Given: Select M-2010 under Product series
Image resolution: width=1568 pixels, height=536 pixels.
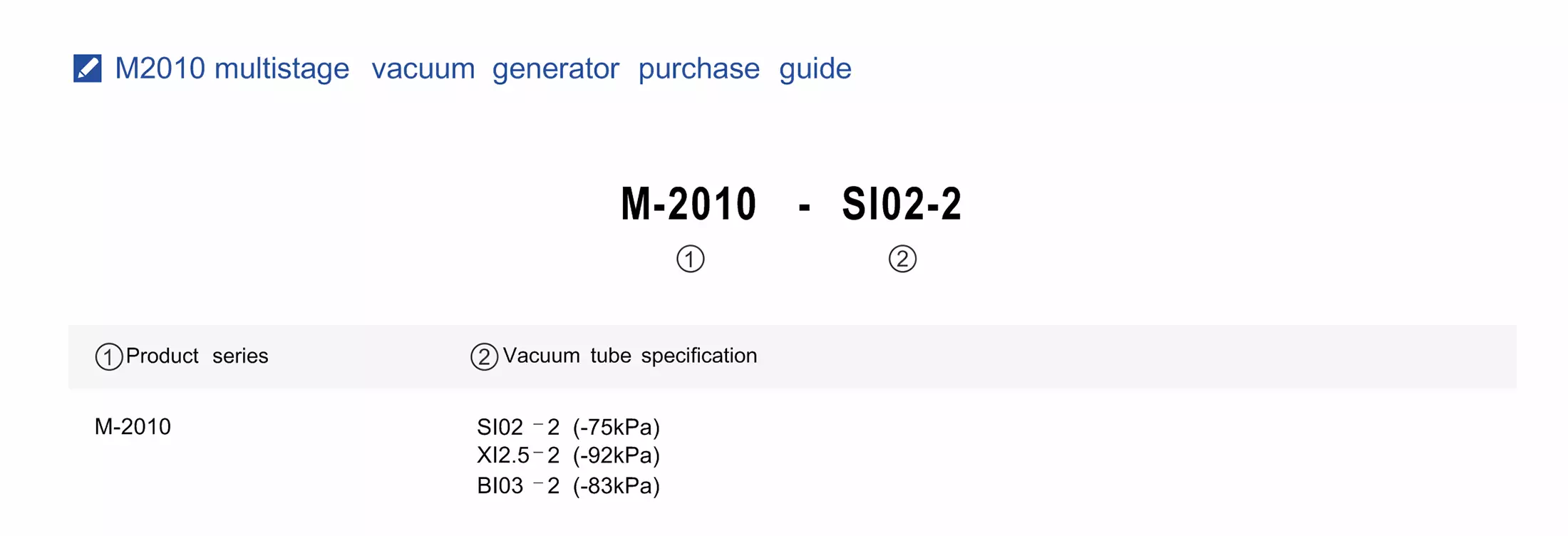Looking at the screenshot, I should (133, 426).
